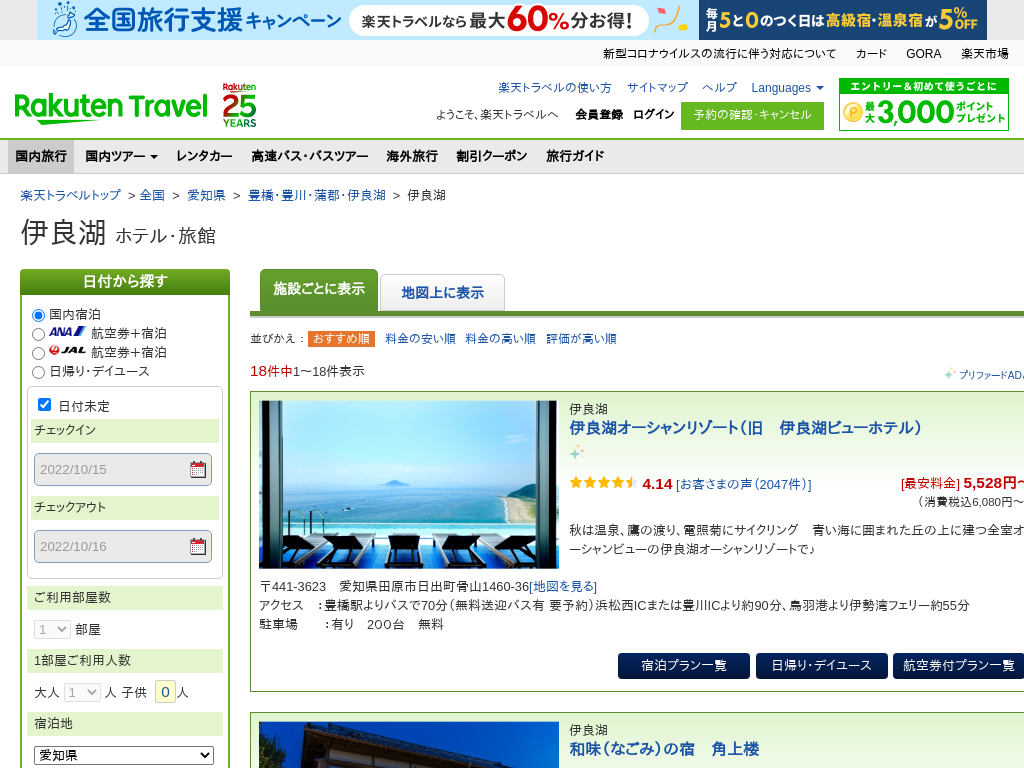The image size is (1024, 768).
Task: Open the 大人 adults count dropdown
Action: pos(82,692)
